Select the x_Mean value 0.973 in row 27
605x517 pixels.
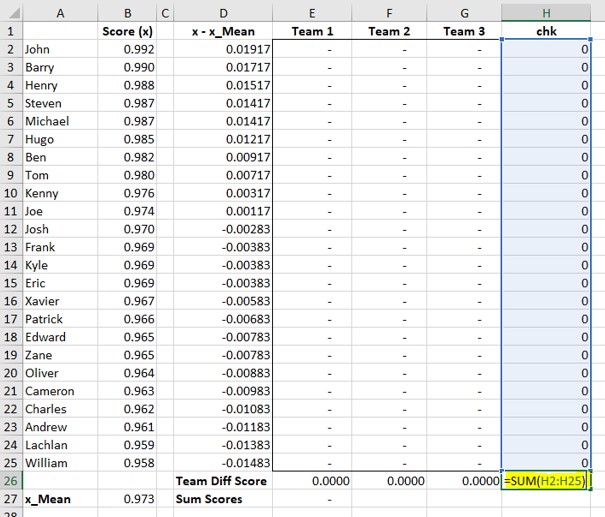click(x=127, y=499)
